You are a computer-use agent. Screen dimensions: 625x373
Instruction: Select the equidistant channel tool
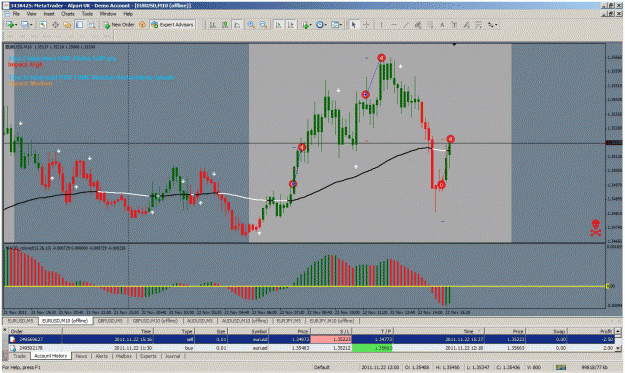[x=418, y=25]
